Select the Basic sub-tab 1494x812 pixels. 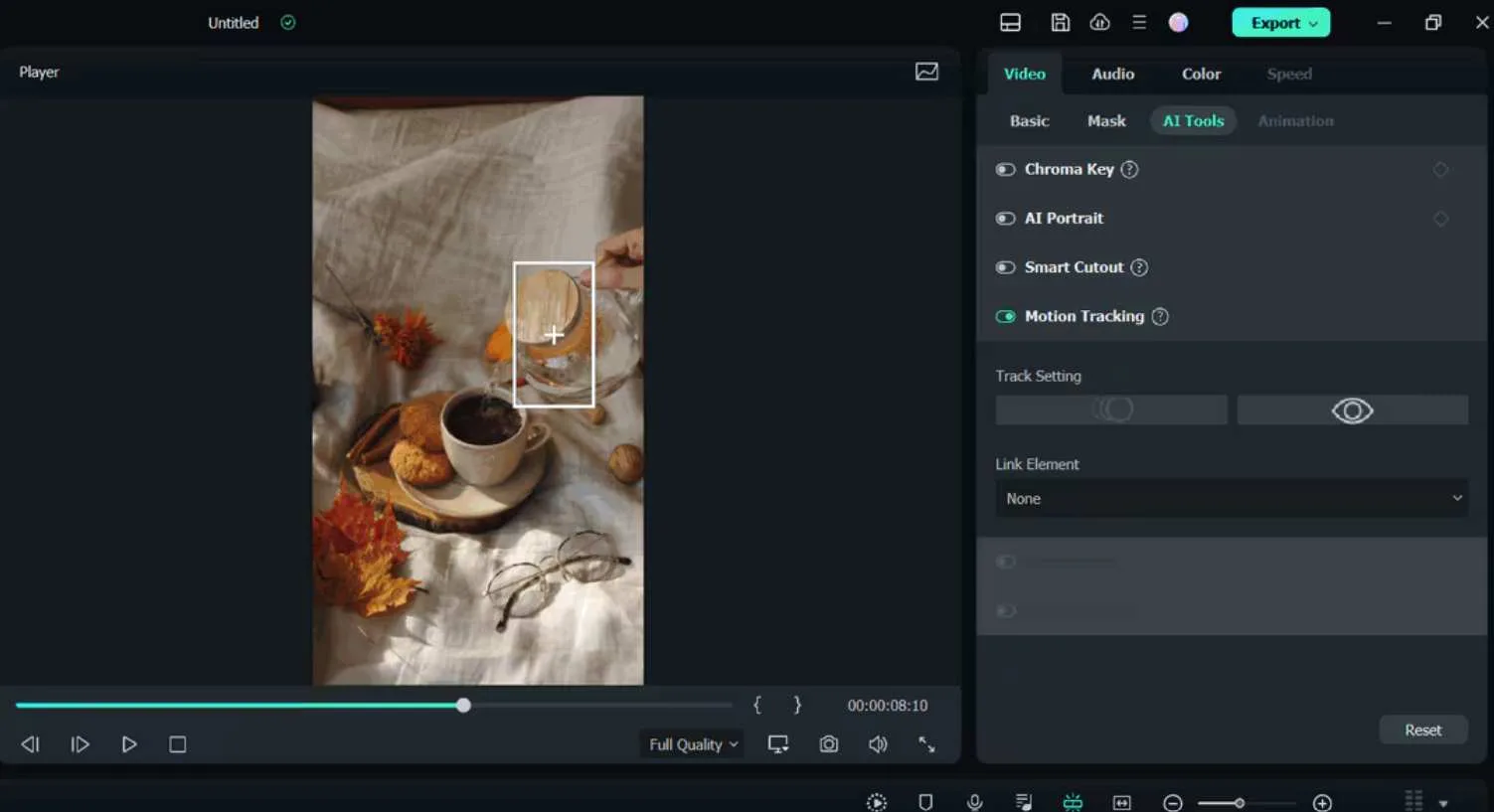pyautogui.click(x=1030, y=121)
